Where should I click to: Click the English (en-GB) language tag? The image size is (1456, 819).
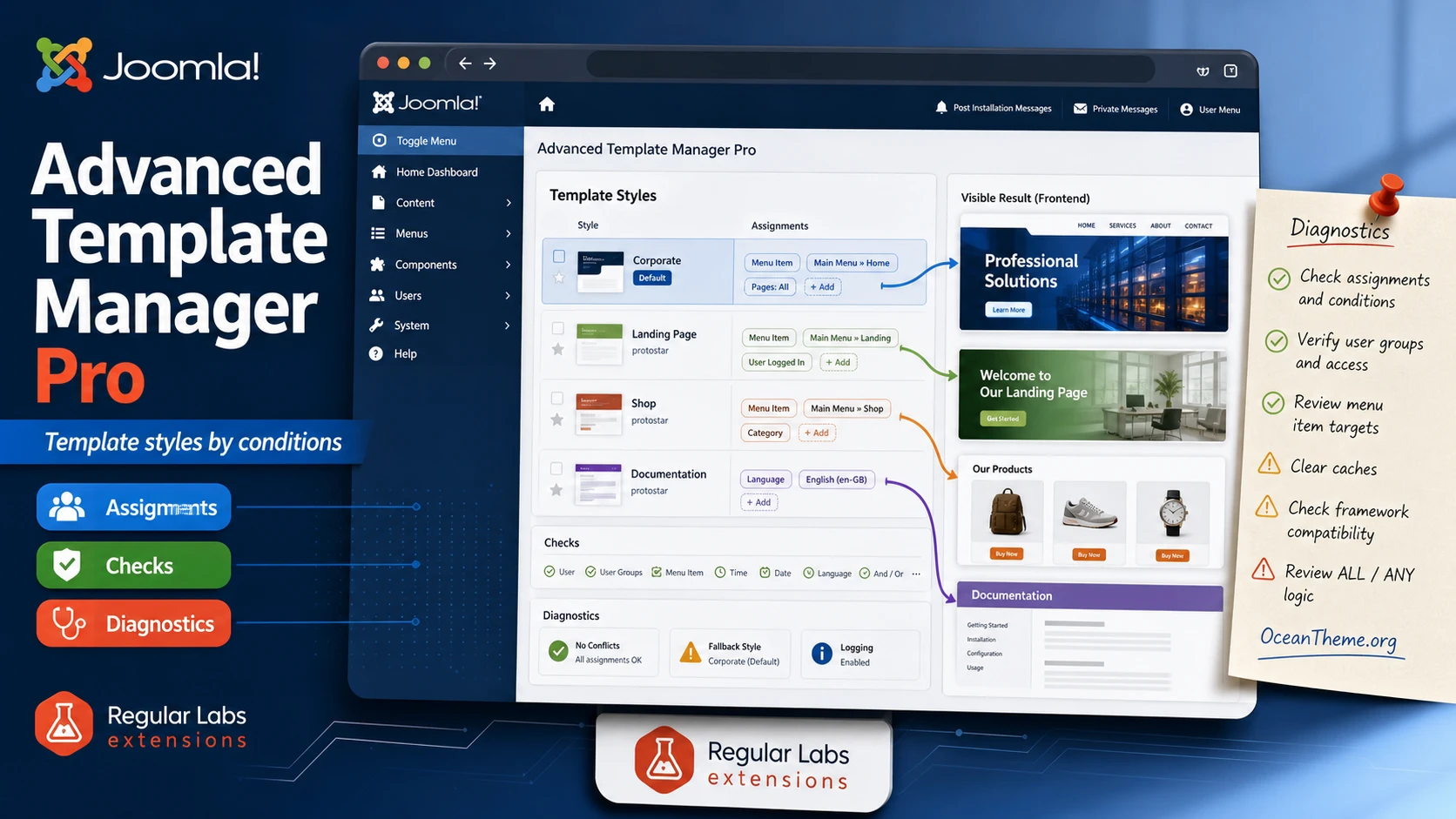836,480
